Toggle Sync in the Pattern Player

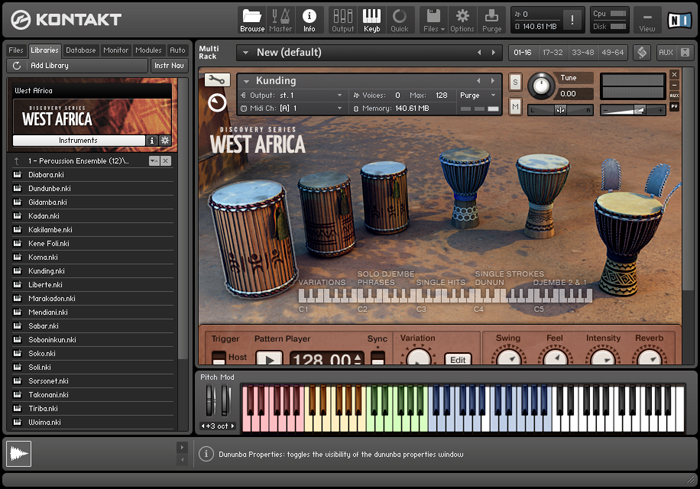pos(377,358)
